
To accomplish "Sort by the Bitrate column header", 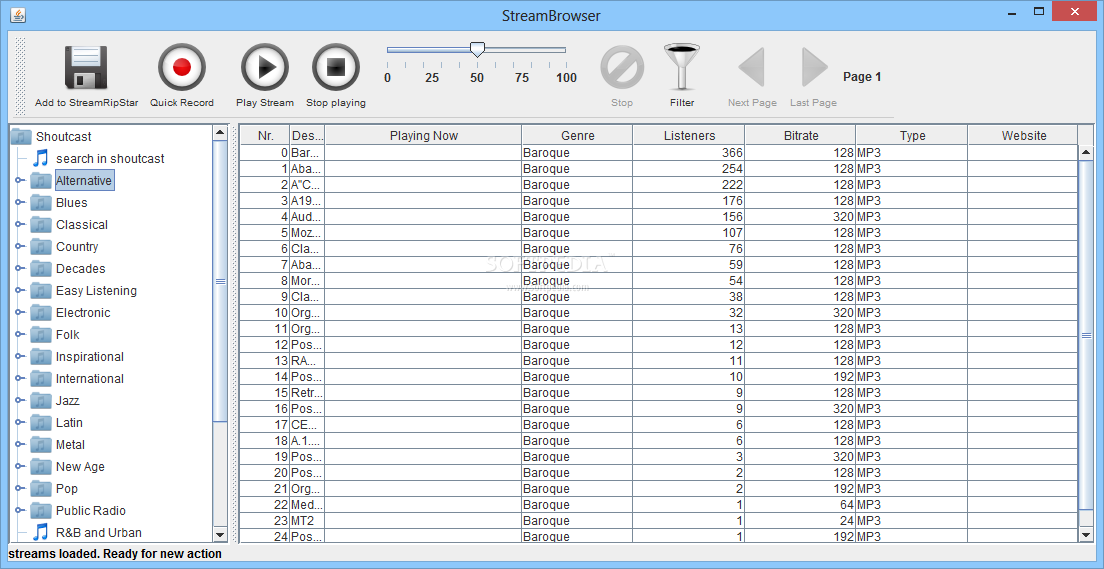I will 801,136.
